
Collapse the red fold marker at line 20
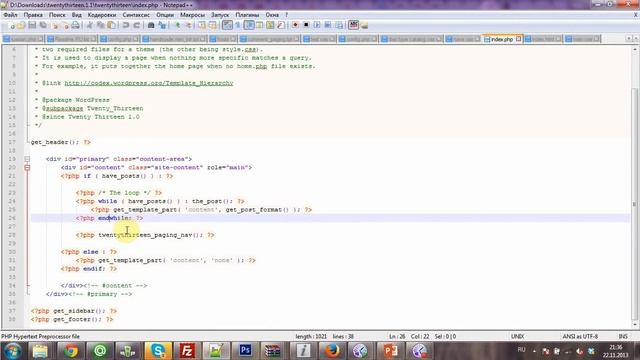(27, 168)
